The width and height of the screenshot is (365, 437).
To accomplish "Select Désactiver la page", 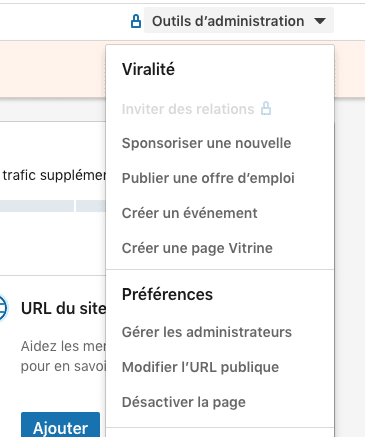I will (184, 402).
